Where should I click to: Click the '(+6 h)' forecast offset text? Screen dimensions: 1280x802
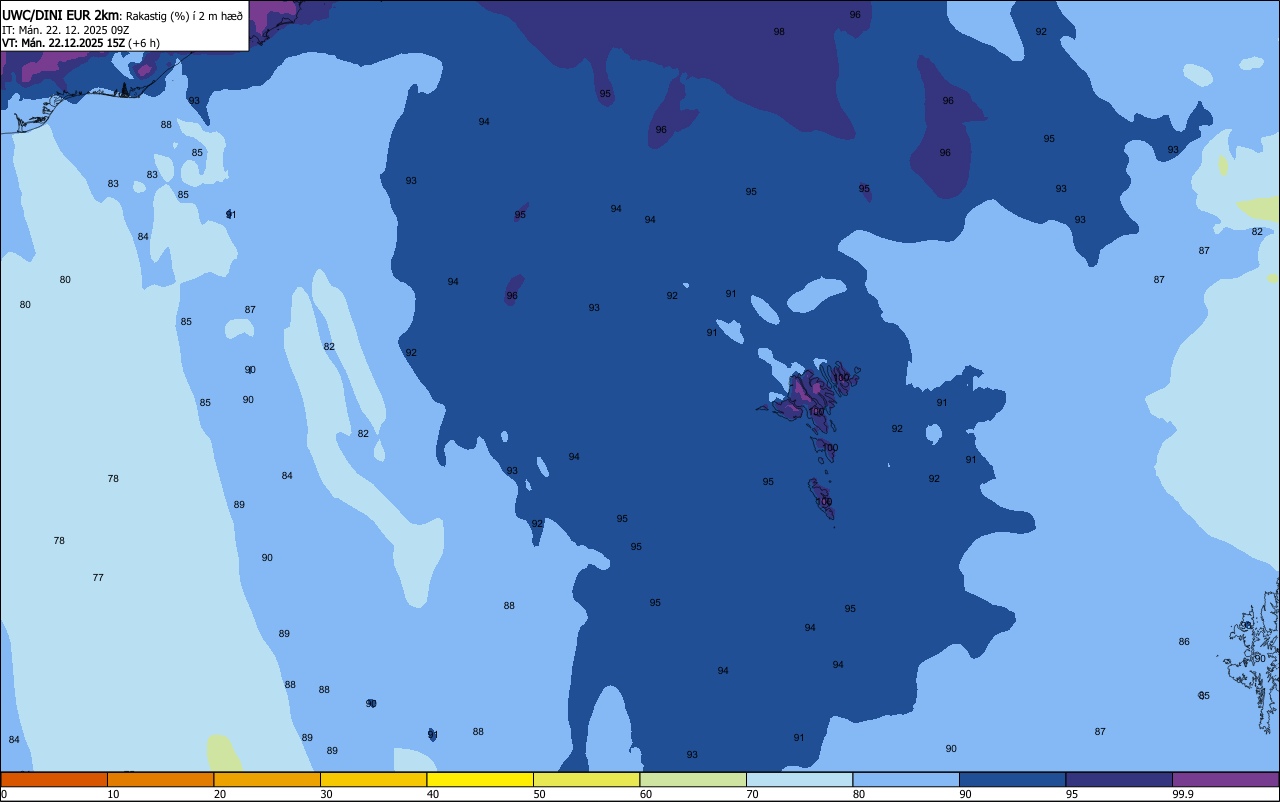coord(144,43)
